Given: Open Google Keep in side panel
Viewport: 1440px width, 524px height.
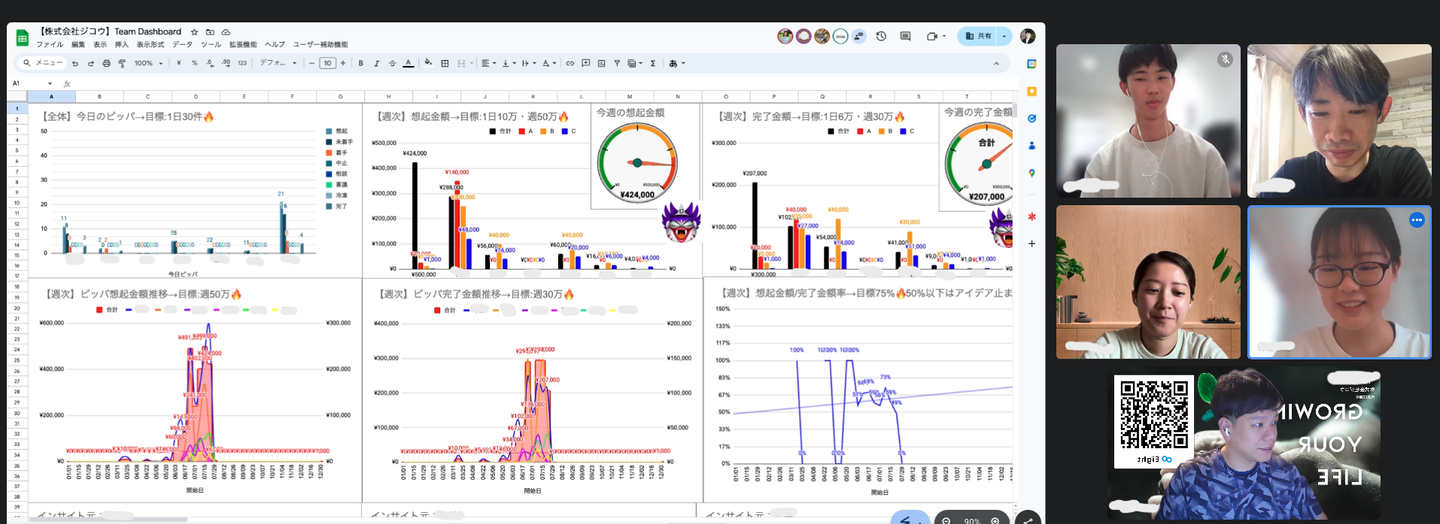Looking at the screenshot, I should pyautogui.click(x=1031, y=91).
